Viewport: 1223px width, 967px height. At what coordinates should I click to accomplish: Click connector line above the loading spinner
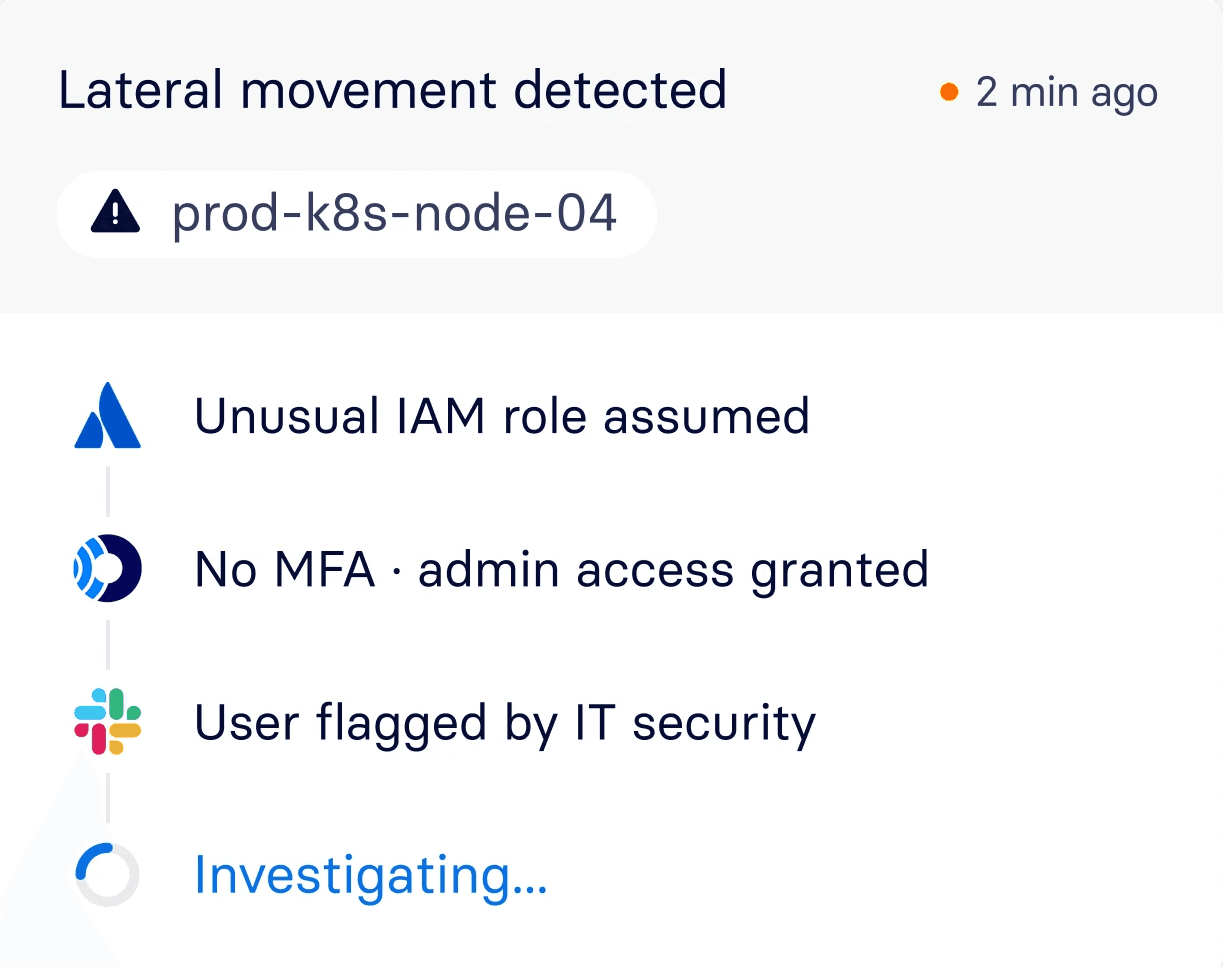108,797
